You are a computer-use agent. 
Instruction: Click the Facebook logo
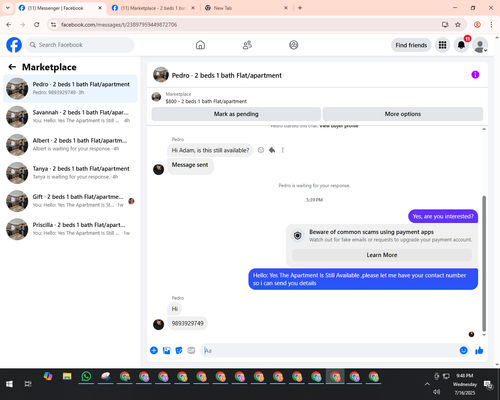pos(14,45)
